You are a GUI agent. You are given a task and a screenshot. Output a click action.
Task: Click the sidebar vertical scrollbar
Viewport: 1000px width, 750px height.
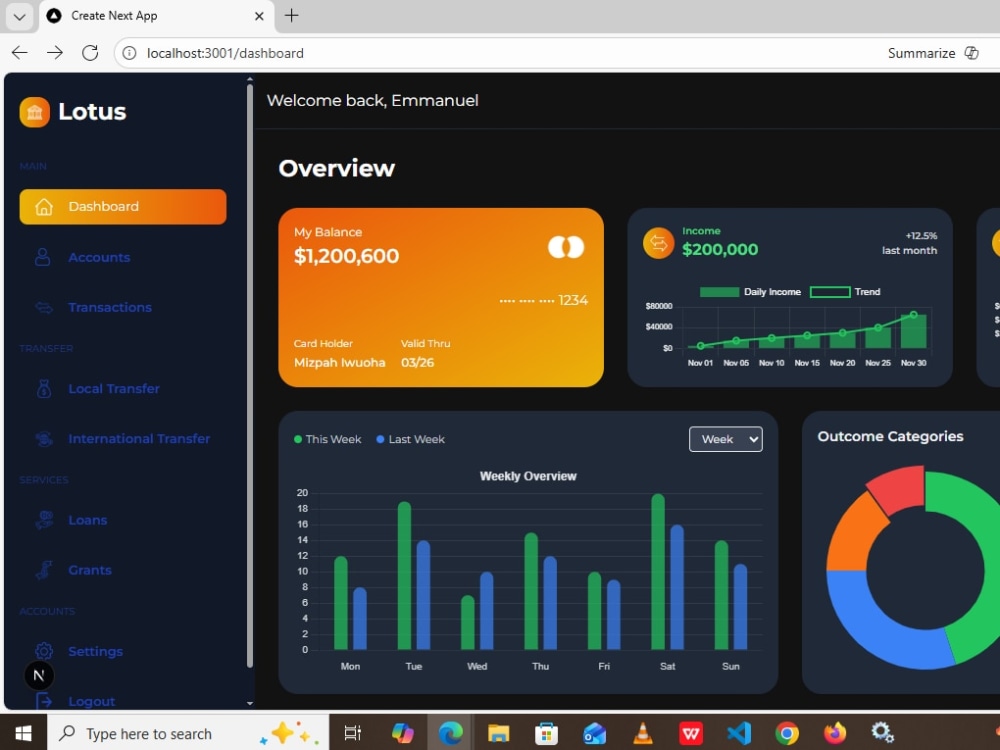(x=249, y=376)
